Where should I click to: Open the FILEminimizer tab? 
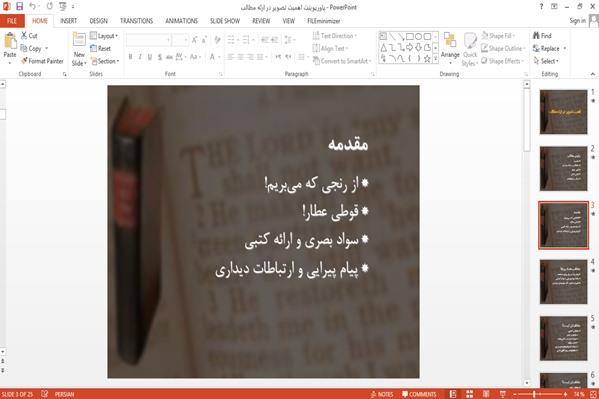coord(324,21)
